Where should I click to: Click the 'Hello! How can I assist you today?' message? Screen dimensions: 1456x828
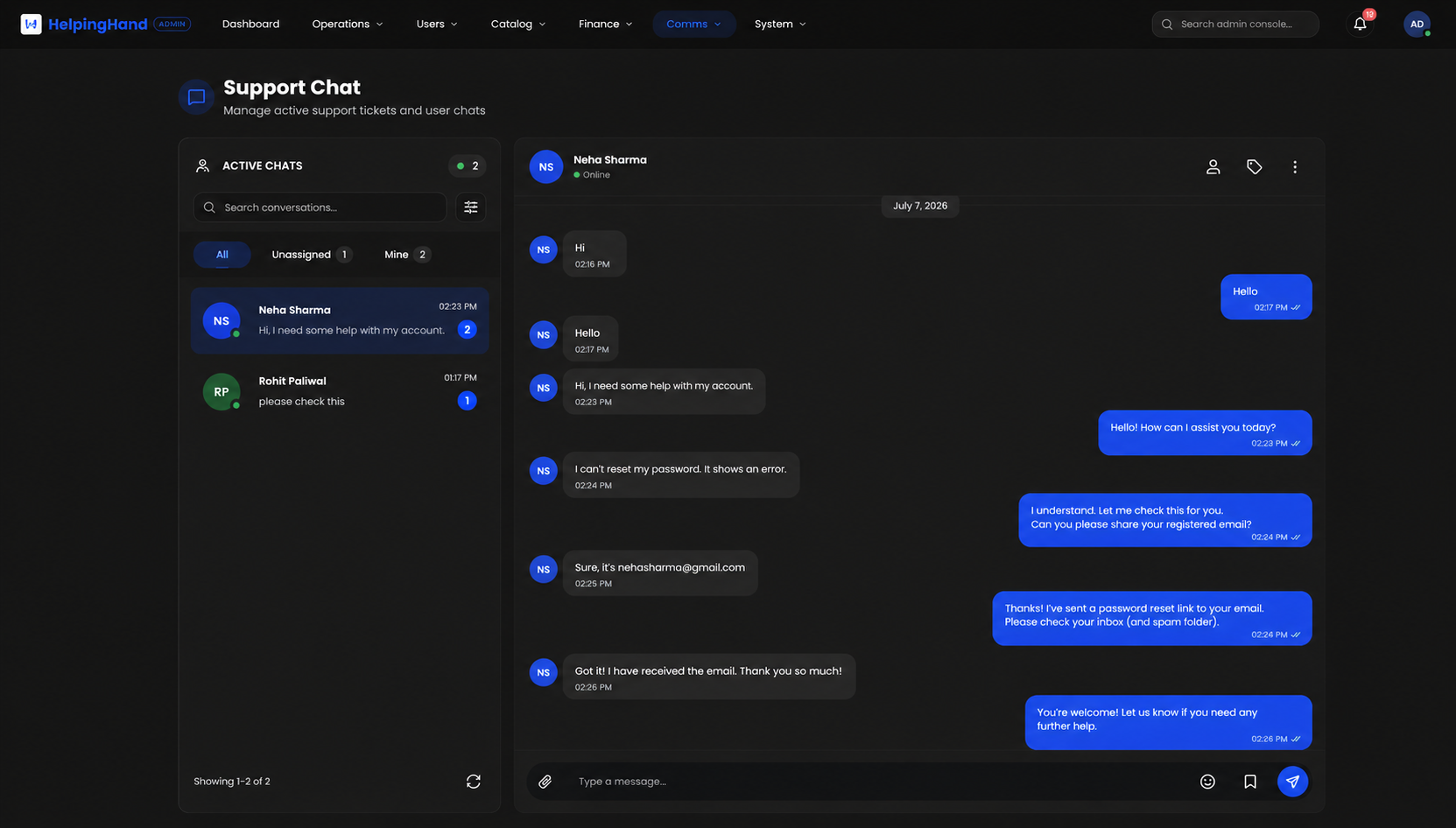(1205, 433)
